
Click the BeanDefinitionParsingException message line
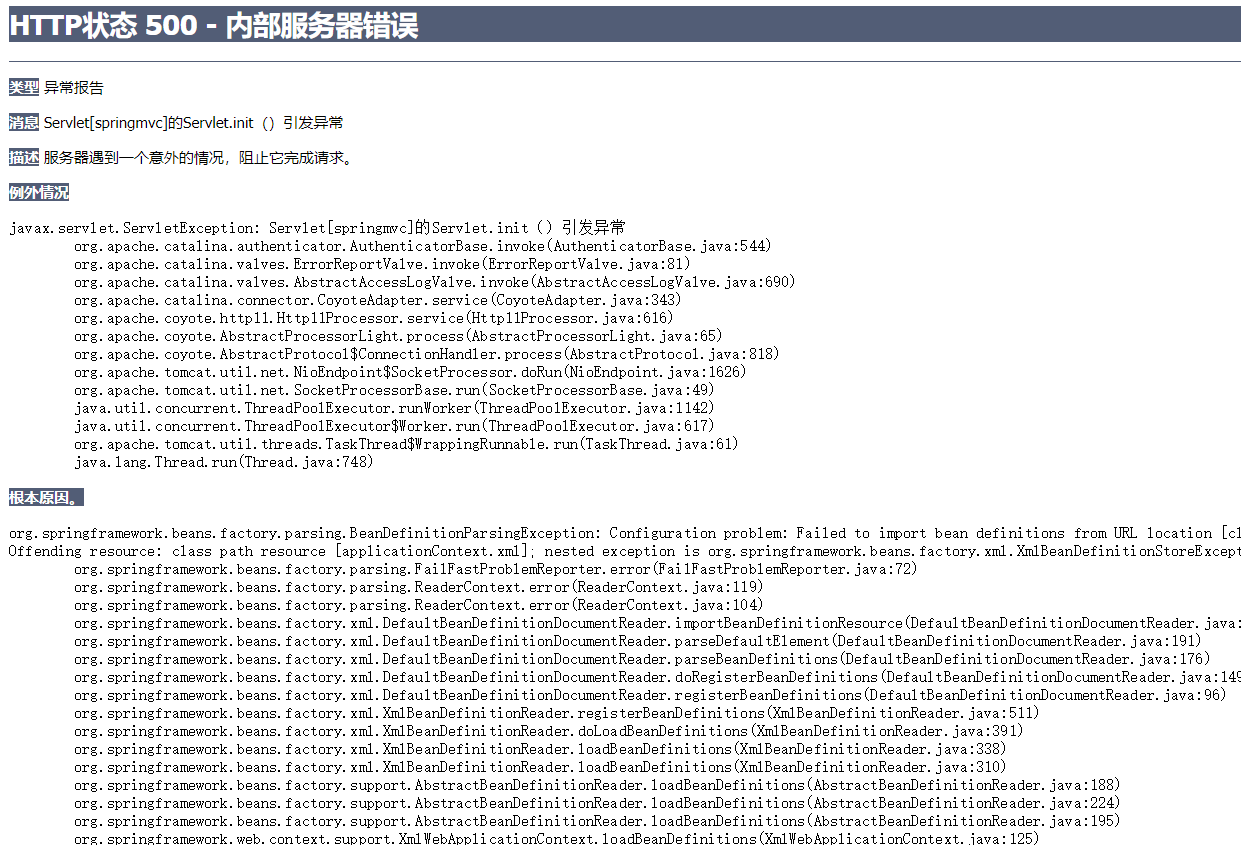[625, 533]
